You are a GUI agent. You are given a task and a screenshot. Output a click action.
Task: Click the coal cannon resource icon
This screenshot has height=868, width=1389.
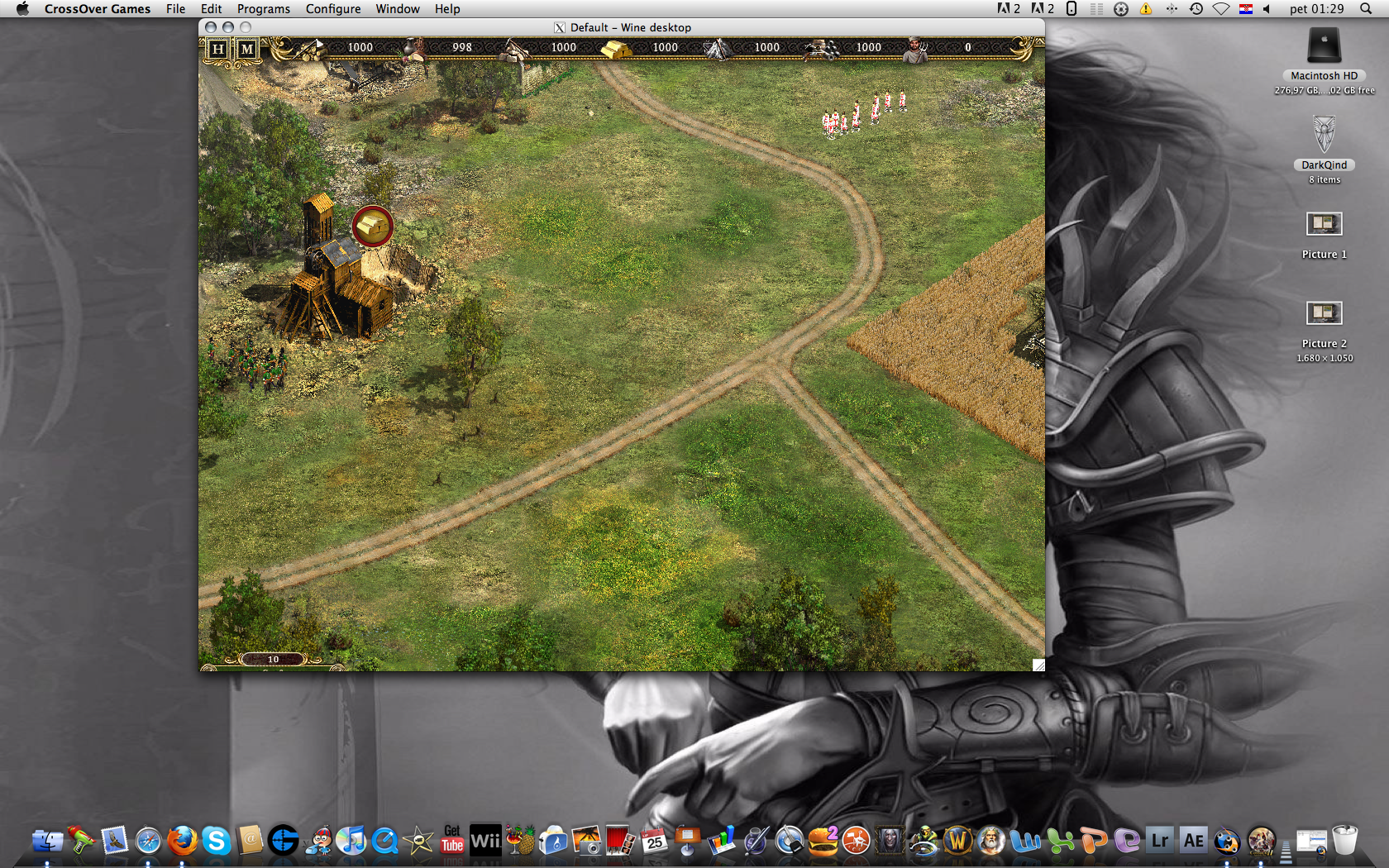click(821, 50)
